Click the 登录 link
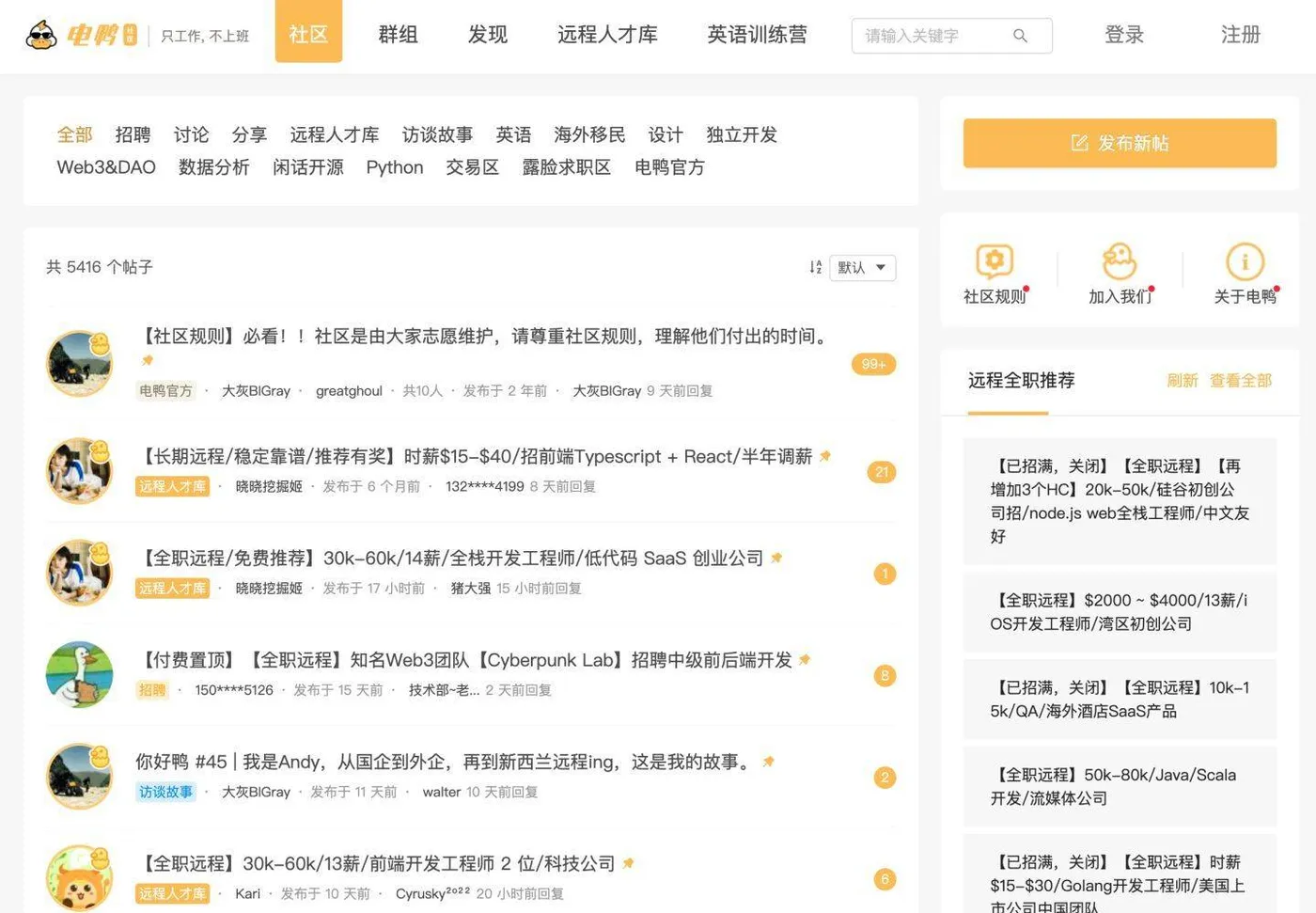This screenshot has height=913, width=1316. [x=1124, y=35]
